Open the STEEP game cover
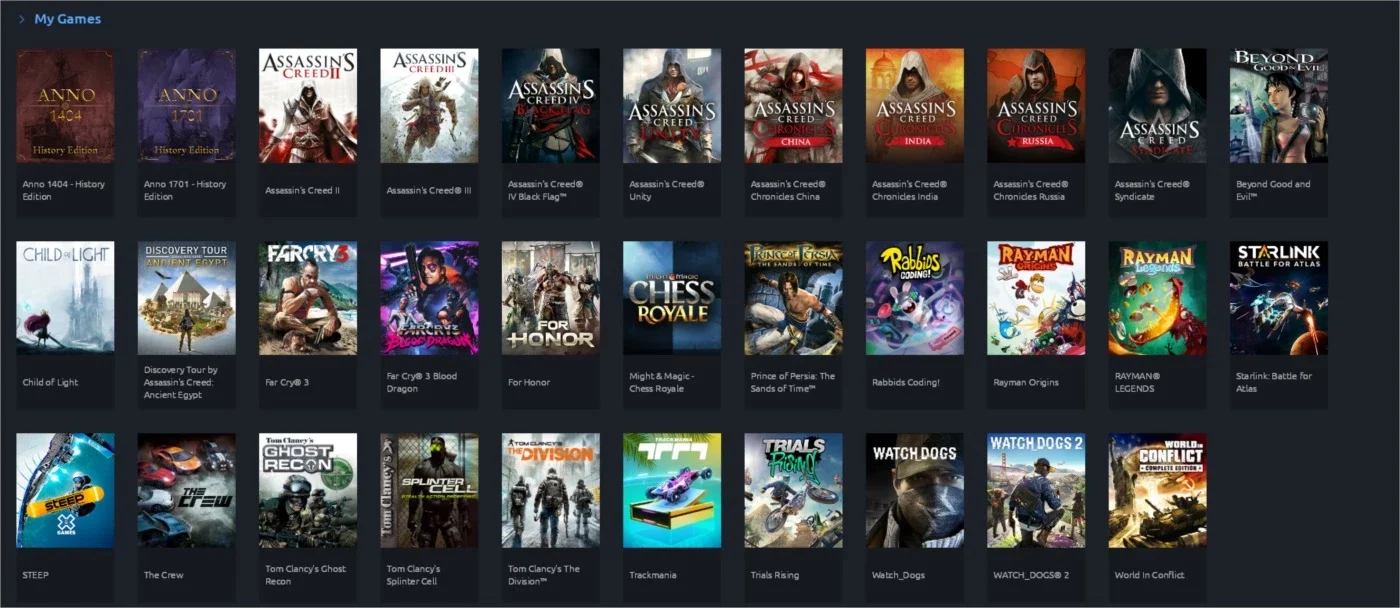 65,490
